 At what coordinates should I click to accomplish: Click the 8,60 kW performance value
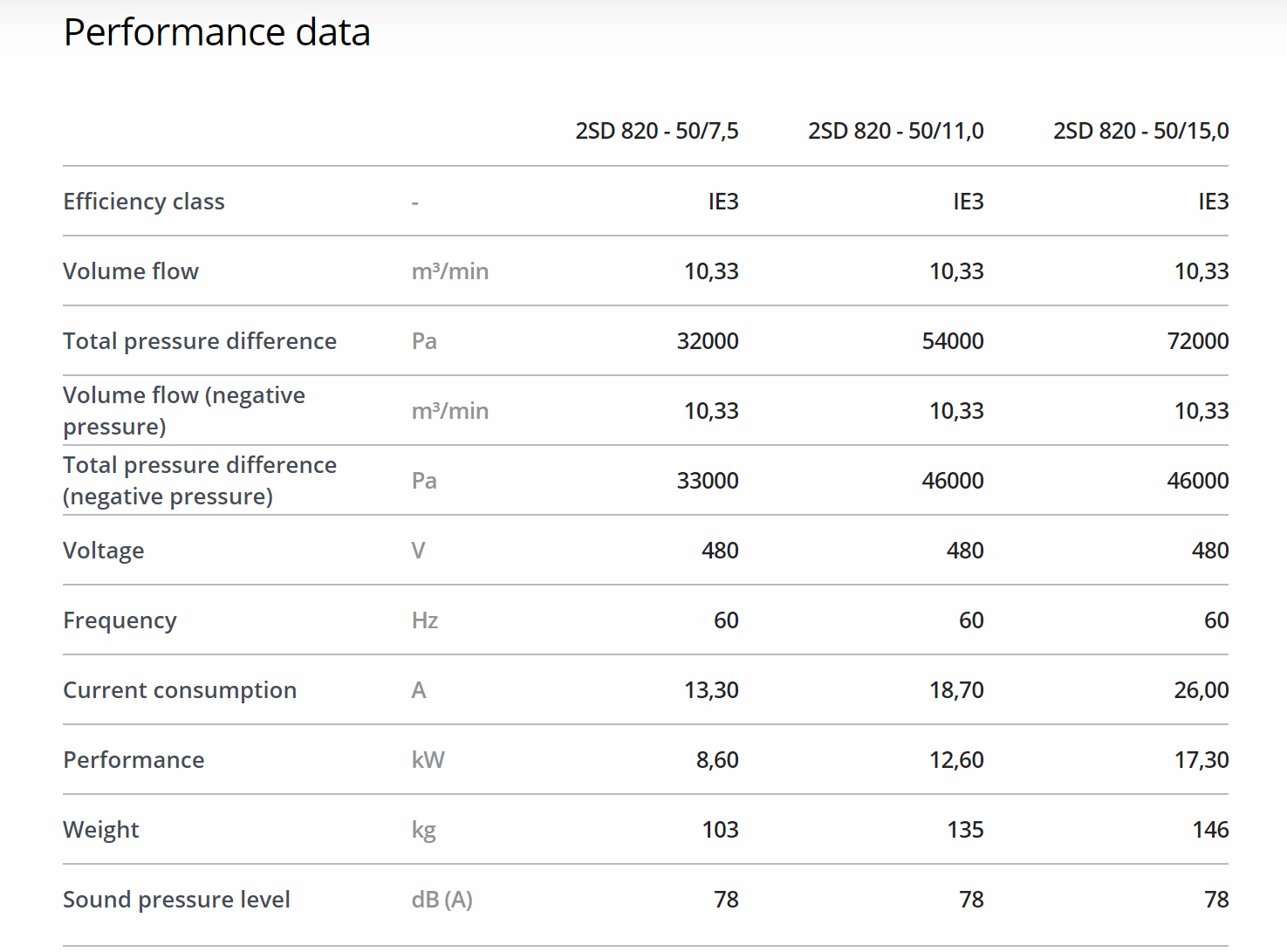coord(717,760)
